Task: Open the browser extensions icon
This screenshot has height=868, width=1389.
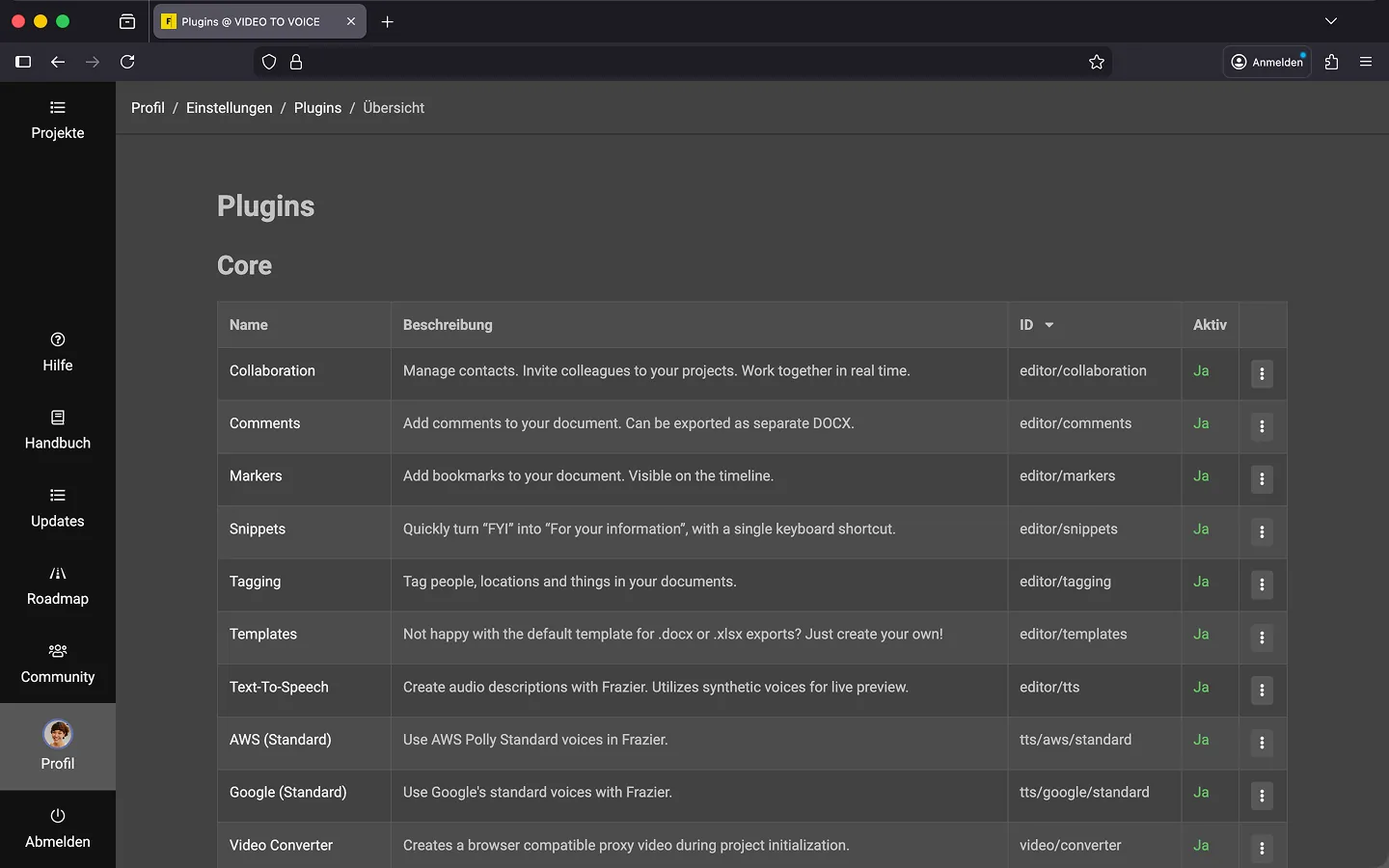Action: click(x=1331, y=62)
